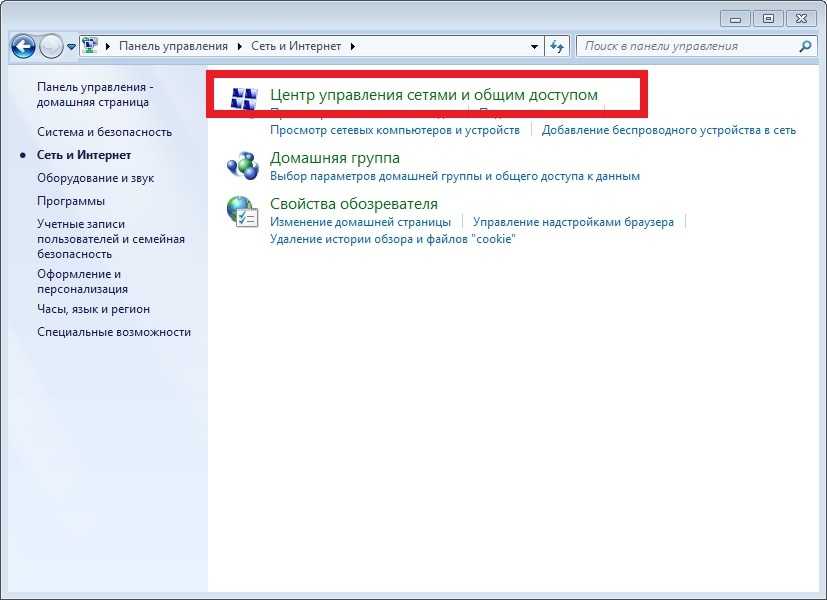Open Изменение домашней страницы link
The width and height of the screenshot is (827, 600).
point(360,222)
